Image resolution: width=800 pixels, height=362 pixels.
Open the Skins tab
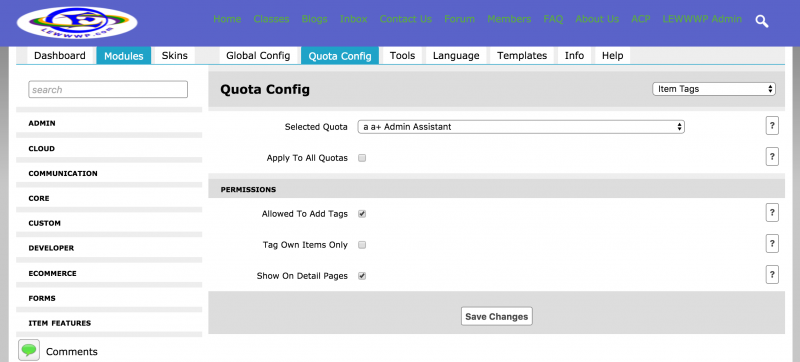click(x=174, y=56)
